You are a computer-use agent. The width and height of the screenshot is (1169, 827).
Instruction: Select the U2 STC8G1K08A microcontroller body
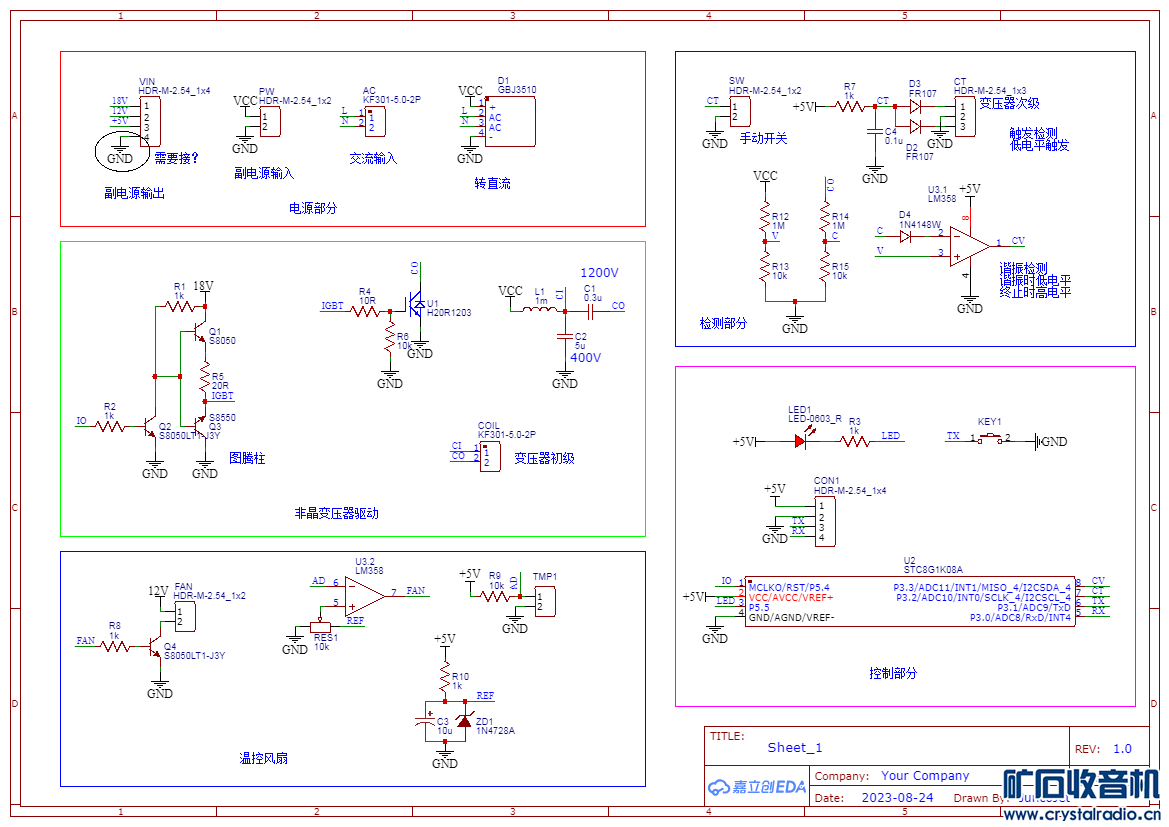[x=910, y=602]
